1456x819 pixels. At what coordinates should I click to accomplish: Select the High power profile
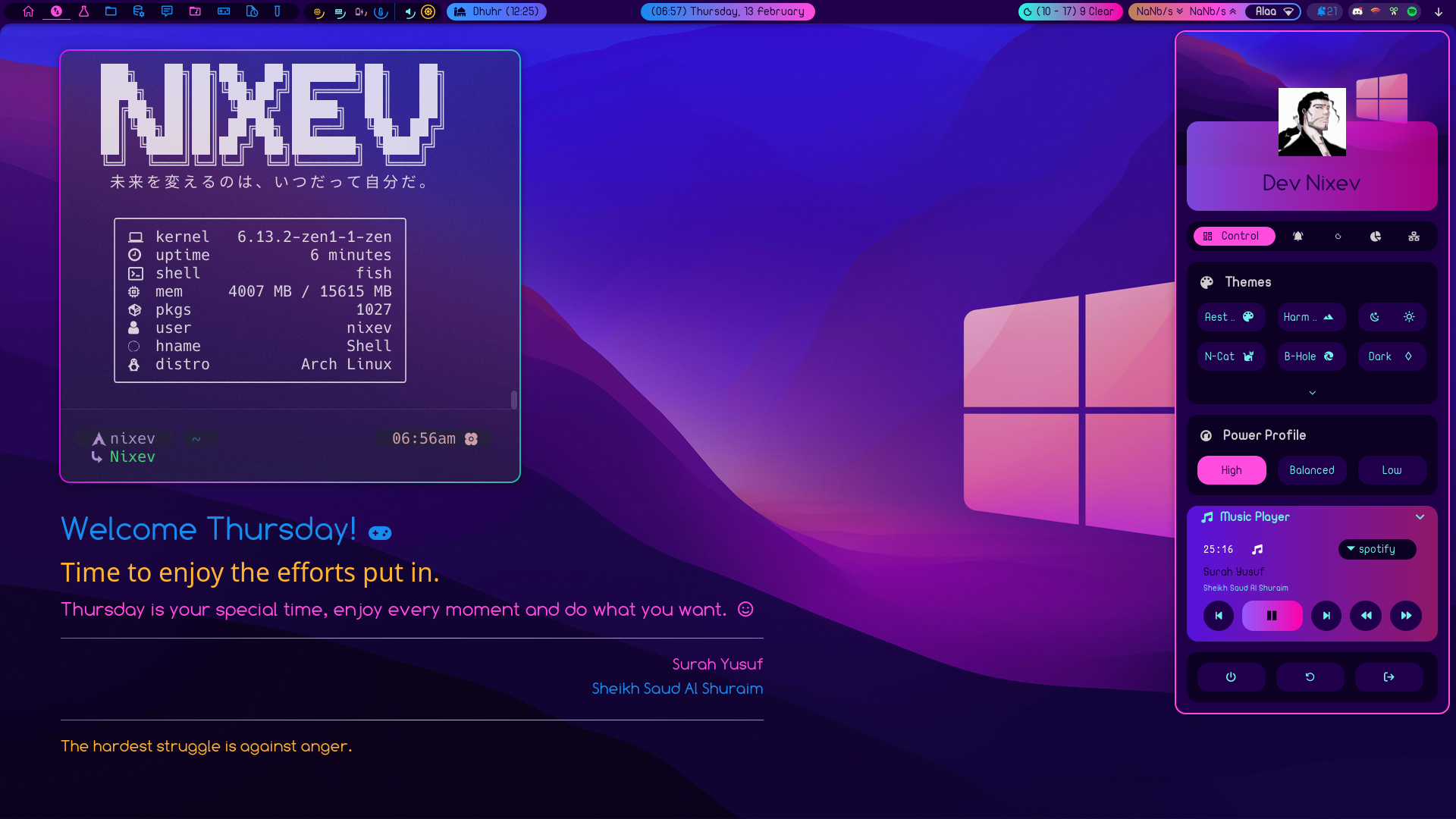(1231, 470)
